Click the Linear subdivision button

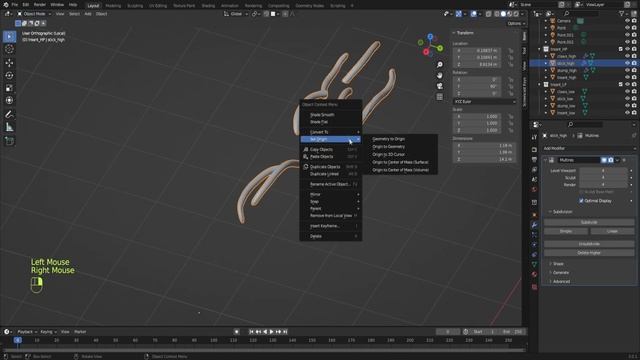tap(612, 231)
